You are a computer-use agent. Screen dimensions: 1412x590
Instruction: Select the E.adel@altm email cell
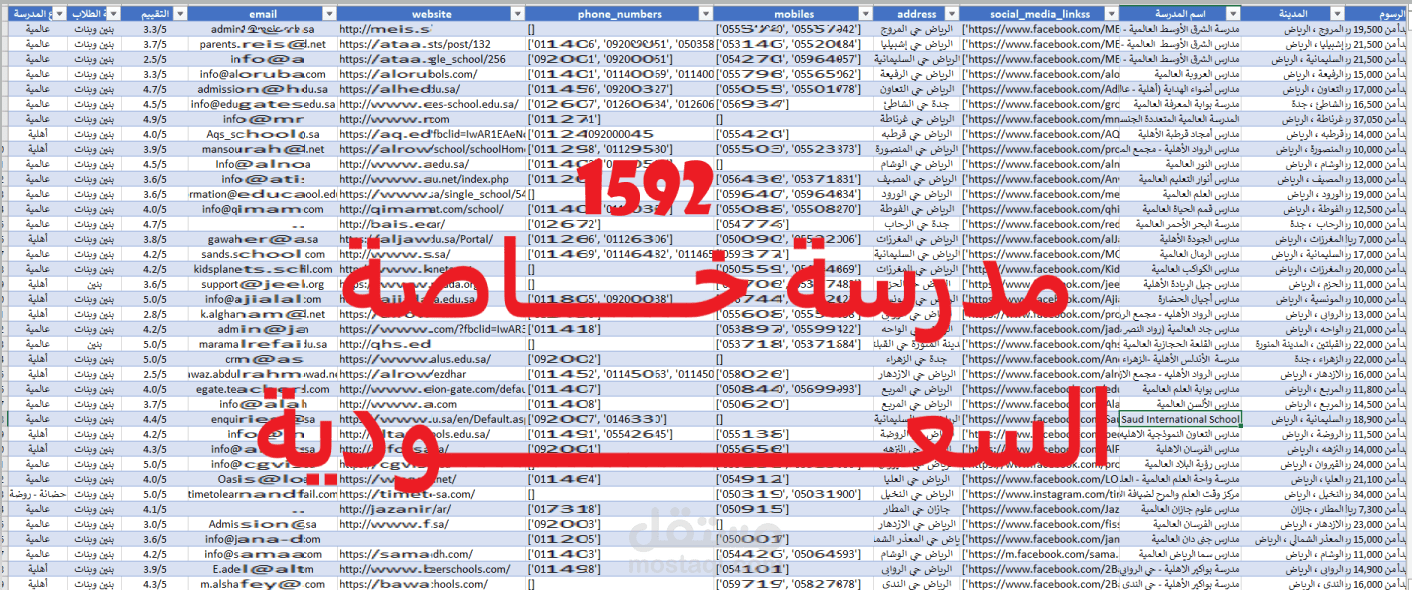point(263,569)
